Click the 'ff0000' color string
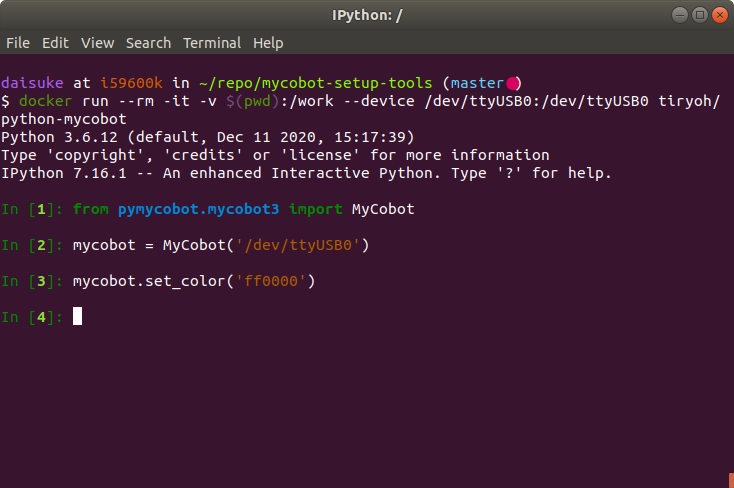 (271, 281)
